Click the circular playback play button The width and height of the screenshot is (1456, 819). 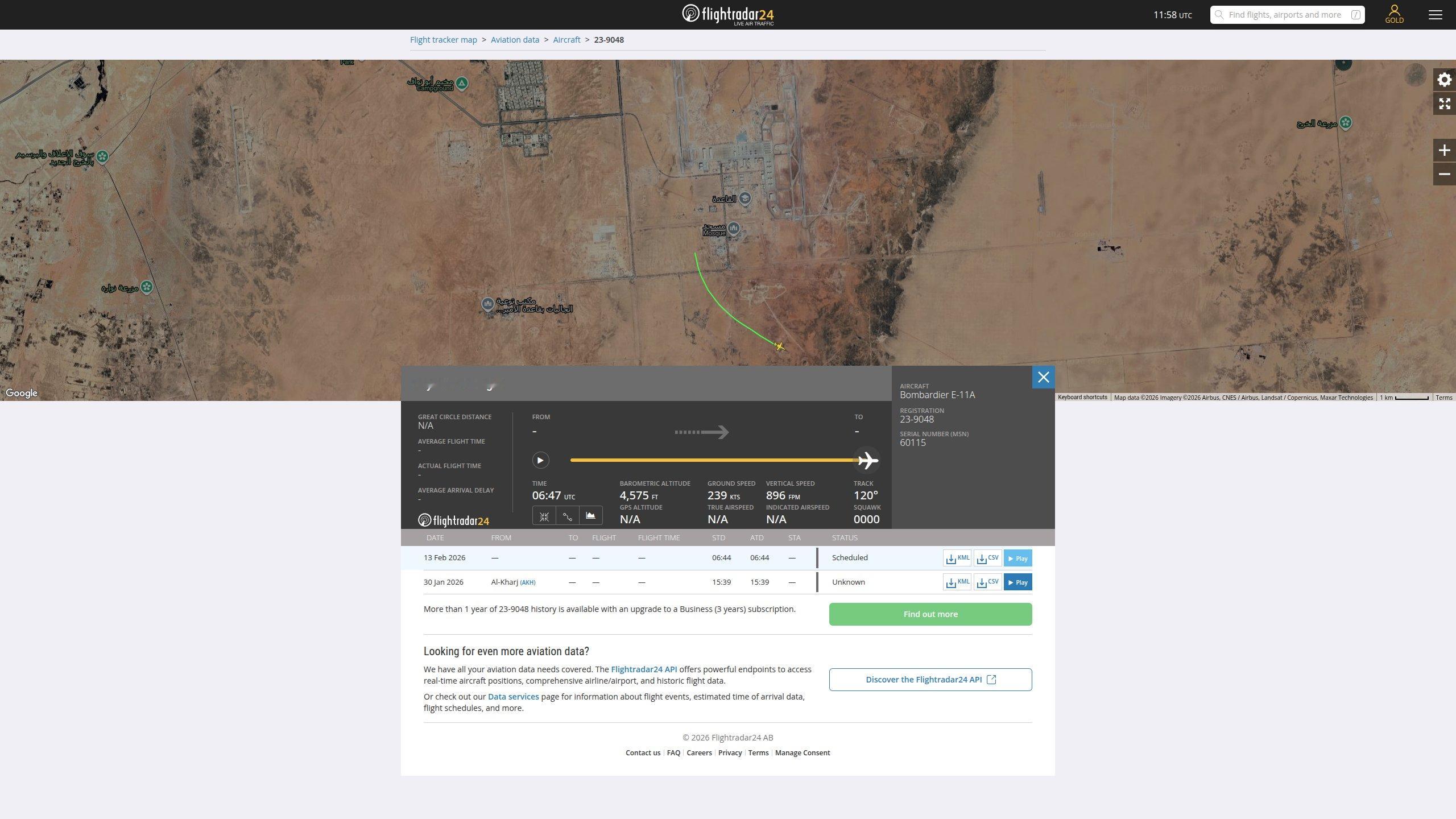coord(540,460)
